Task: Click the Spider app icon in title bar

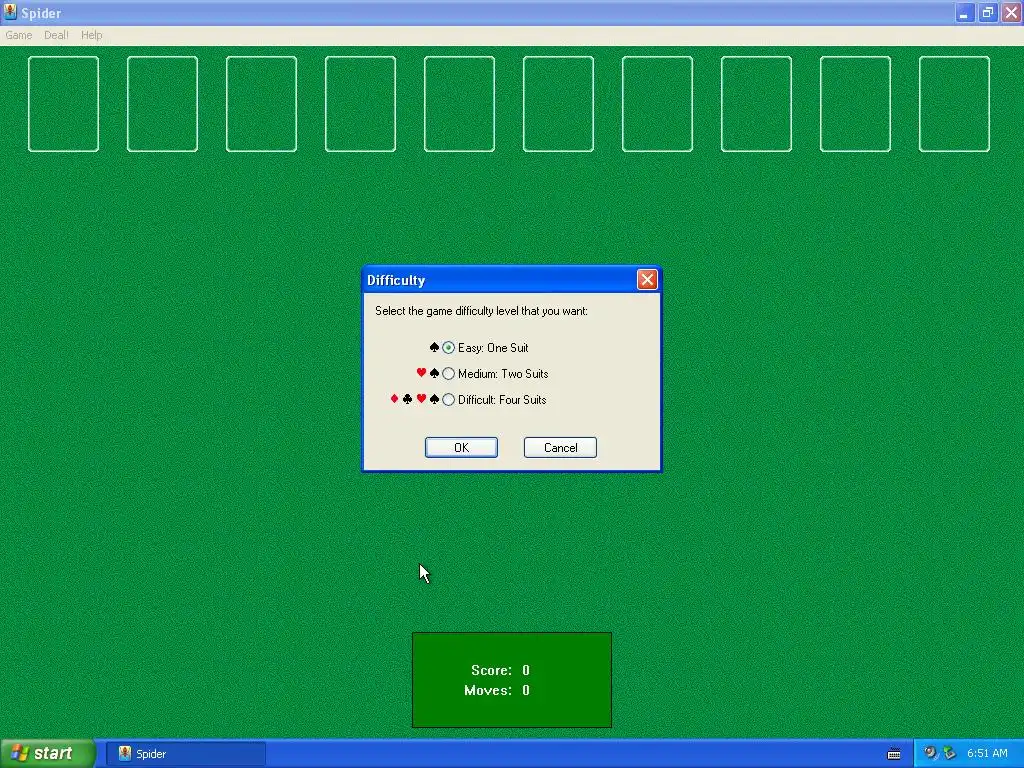Action: [x=10, y=12]
